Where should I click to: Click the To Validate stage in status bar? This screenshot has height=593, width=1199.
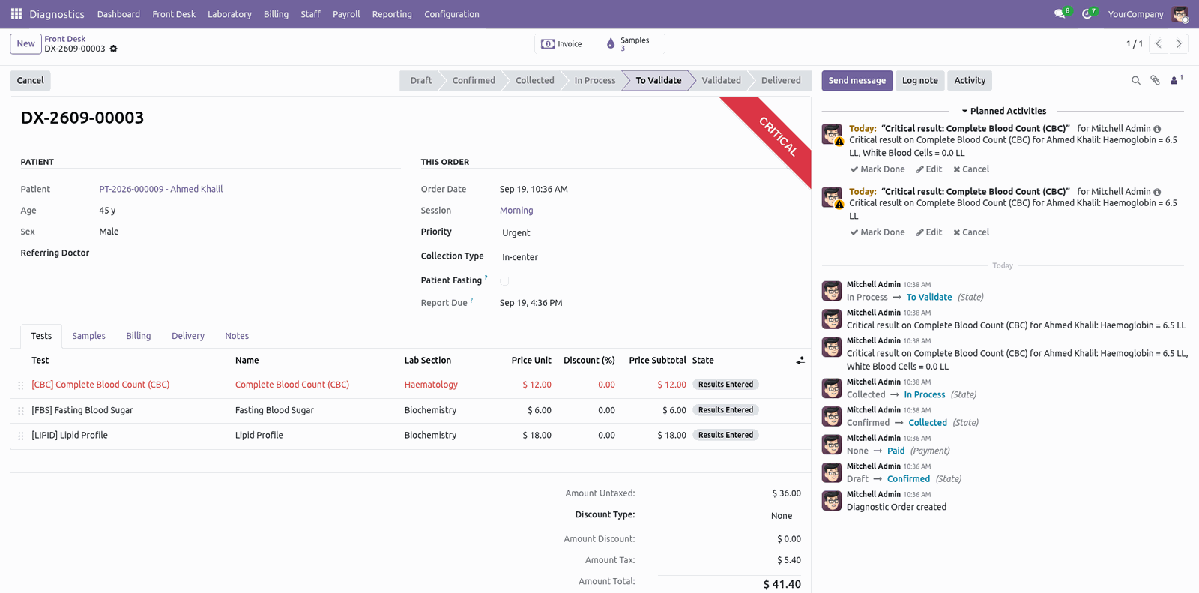pos(658,80)
